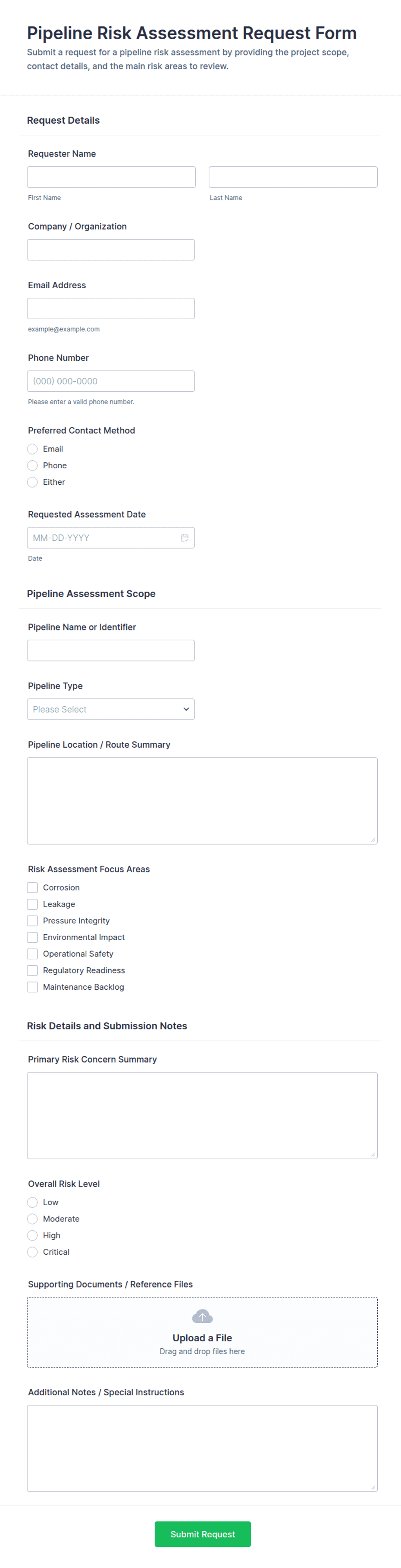Click the Upload a File area

click(202, 1332)
